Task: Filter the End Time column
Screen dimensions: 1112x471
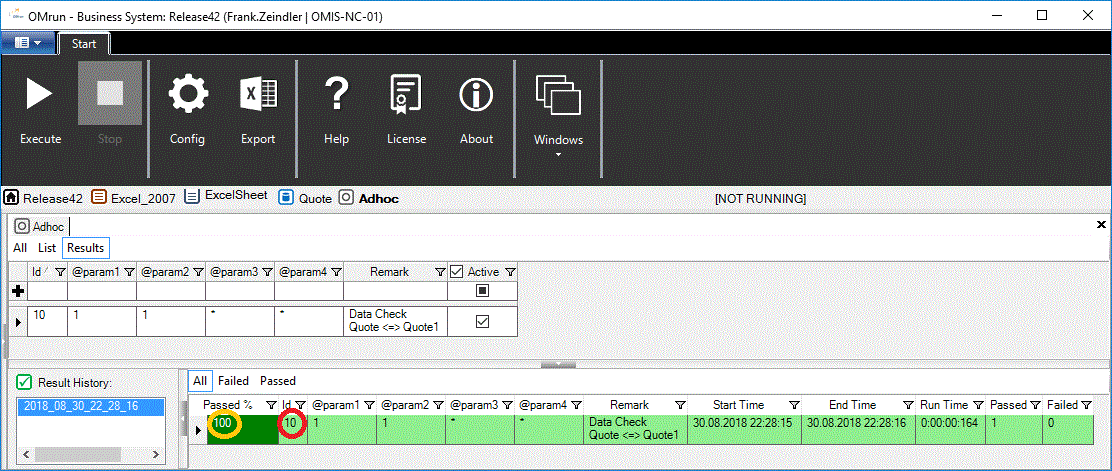Action: [908, 405]
